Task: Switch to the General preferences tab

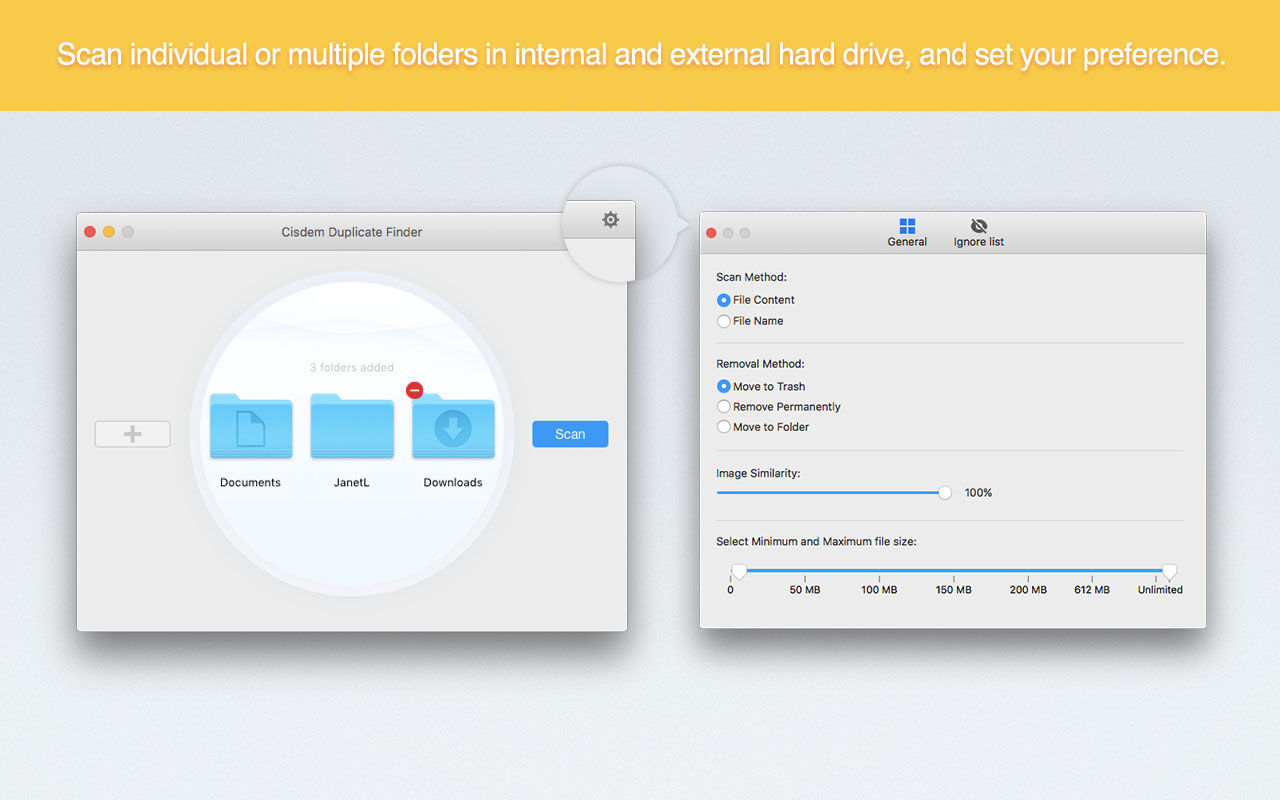Action: point(907,233)
